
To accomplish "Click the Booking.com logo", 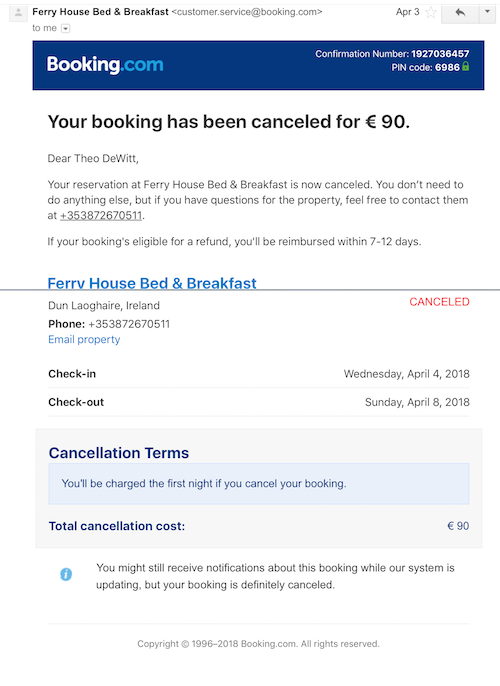I will click(105, 65).
